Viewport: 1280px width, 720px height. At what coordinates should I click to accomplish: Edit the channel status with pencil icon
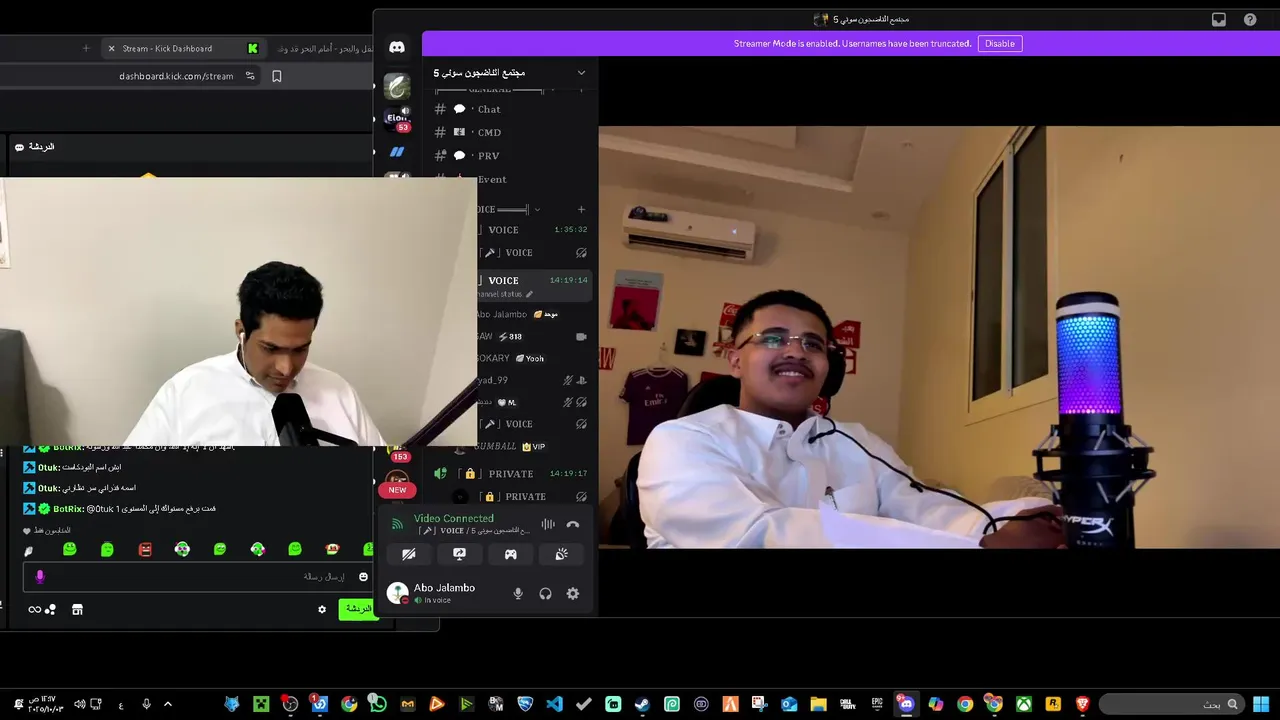point(529,294)
